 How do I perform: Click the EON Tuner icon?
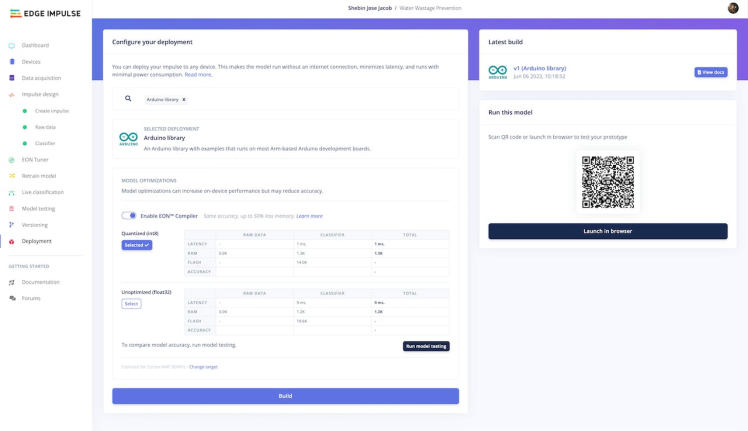coord(11,160)
